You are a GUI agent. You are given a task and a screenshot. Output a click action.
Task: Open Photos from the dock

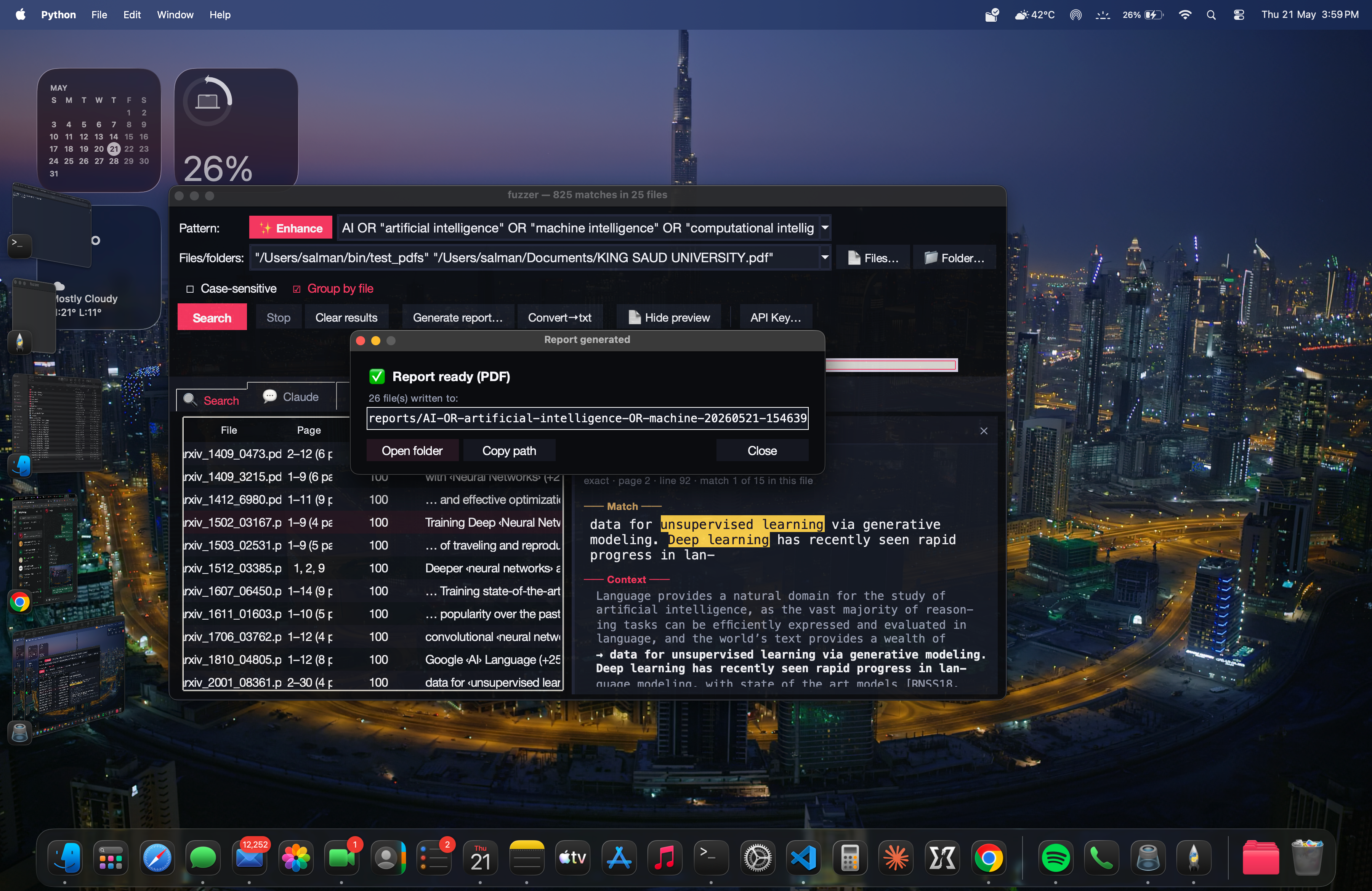[x=296, y=857]
